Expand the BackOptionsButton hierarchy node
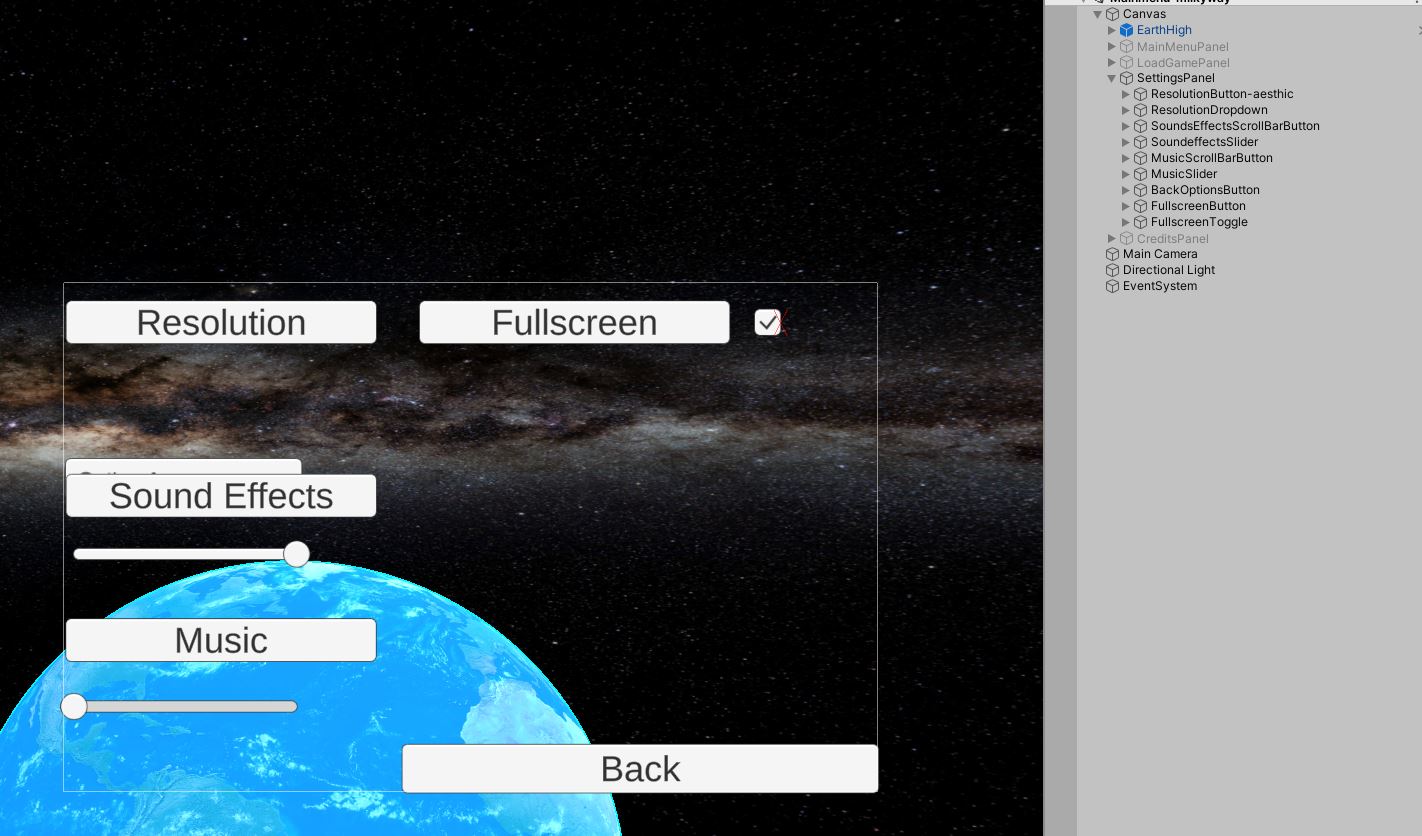 click(1125, 190)
